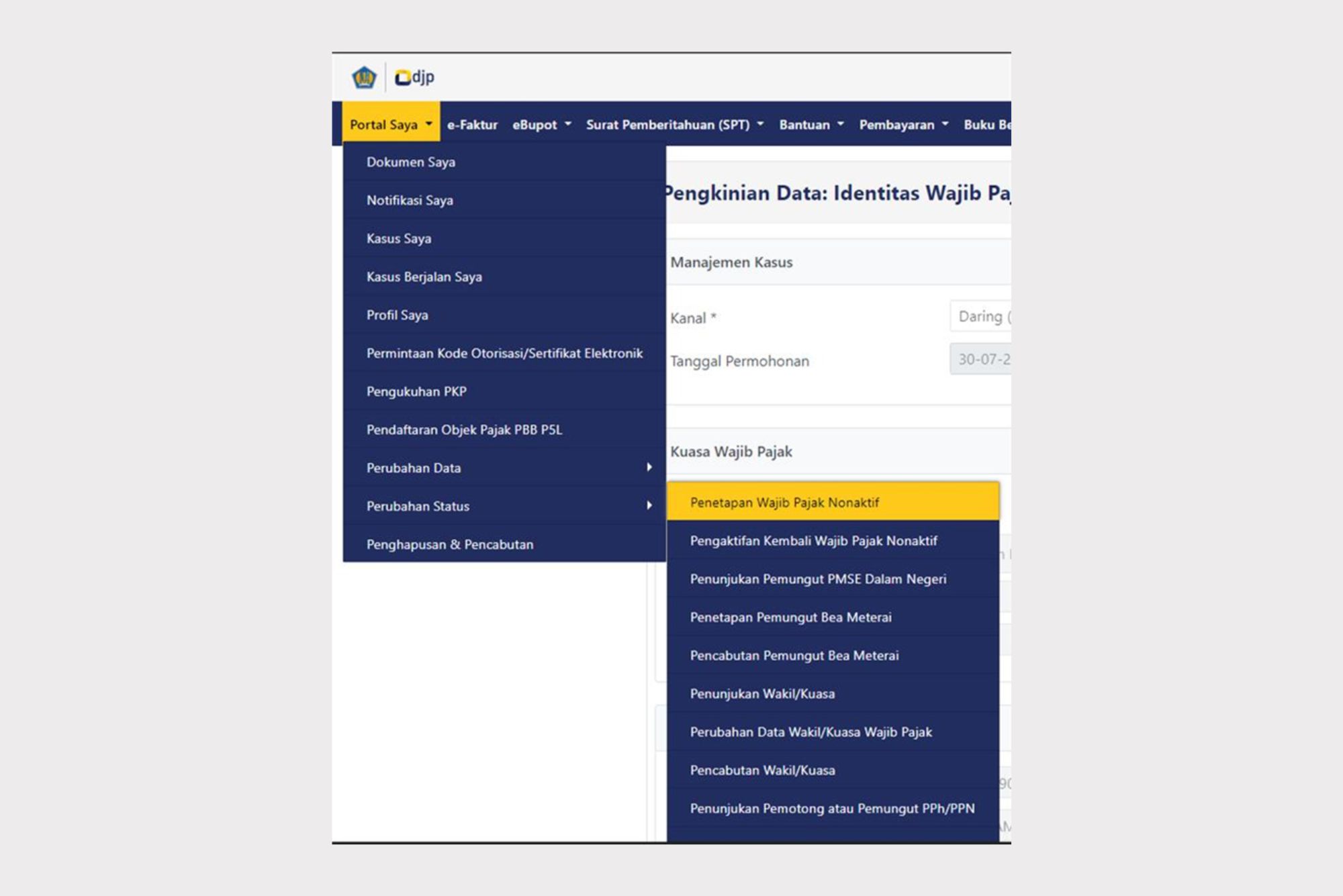Image resolution: width=1343 pixels, height=896 pixels.
Task: Click the Ministry of Finance emblem logo
Action: 364,77
